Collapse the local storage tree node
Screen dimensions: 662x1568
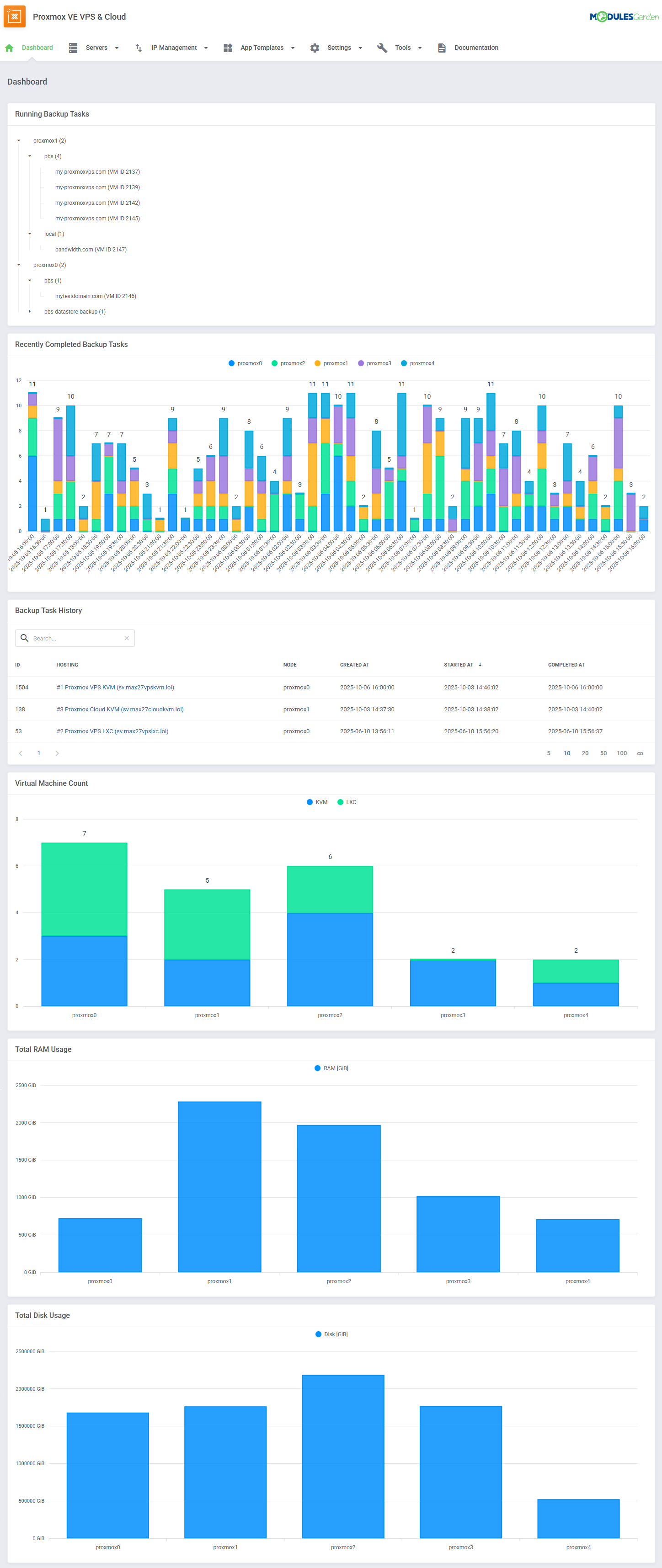30,234
